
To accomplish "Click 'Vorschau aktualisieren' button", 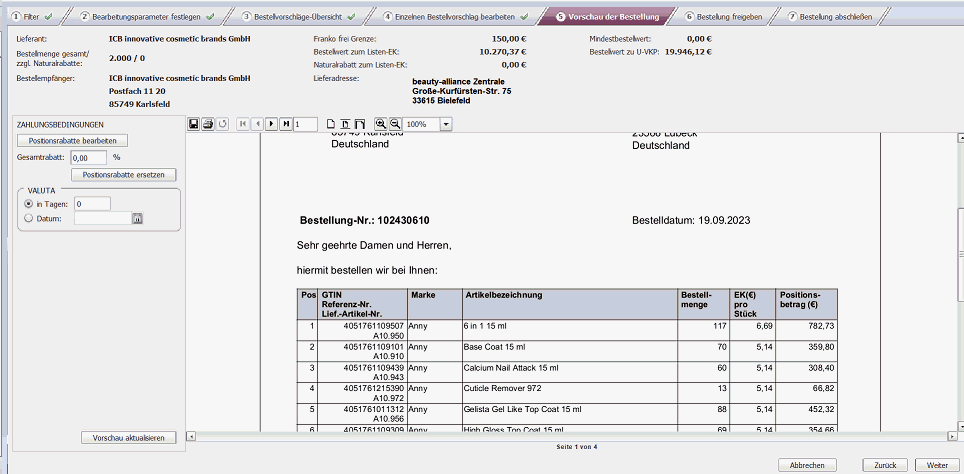I will click(x=128, y=438).
